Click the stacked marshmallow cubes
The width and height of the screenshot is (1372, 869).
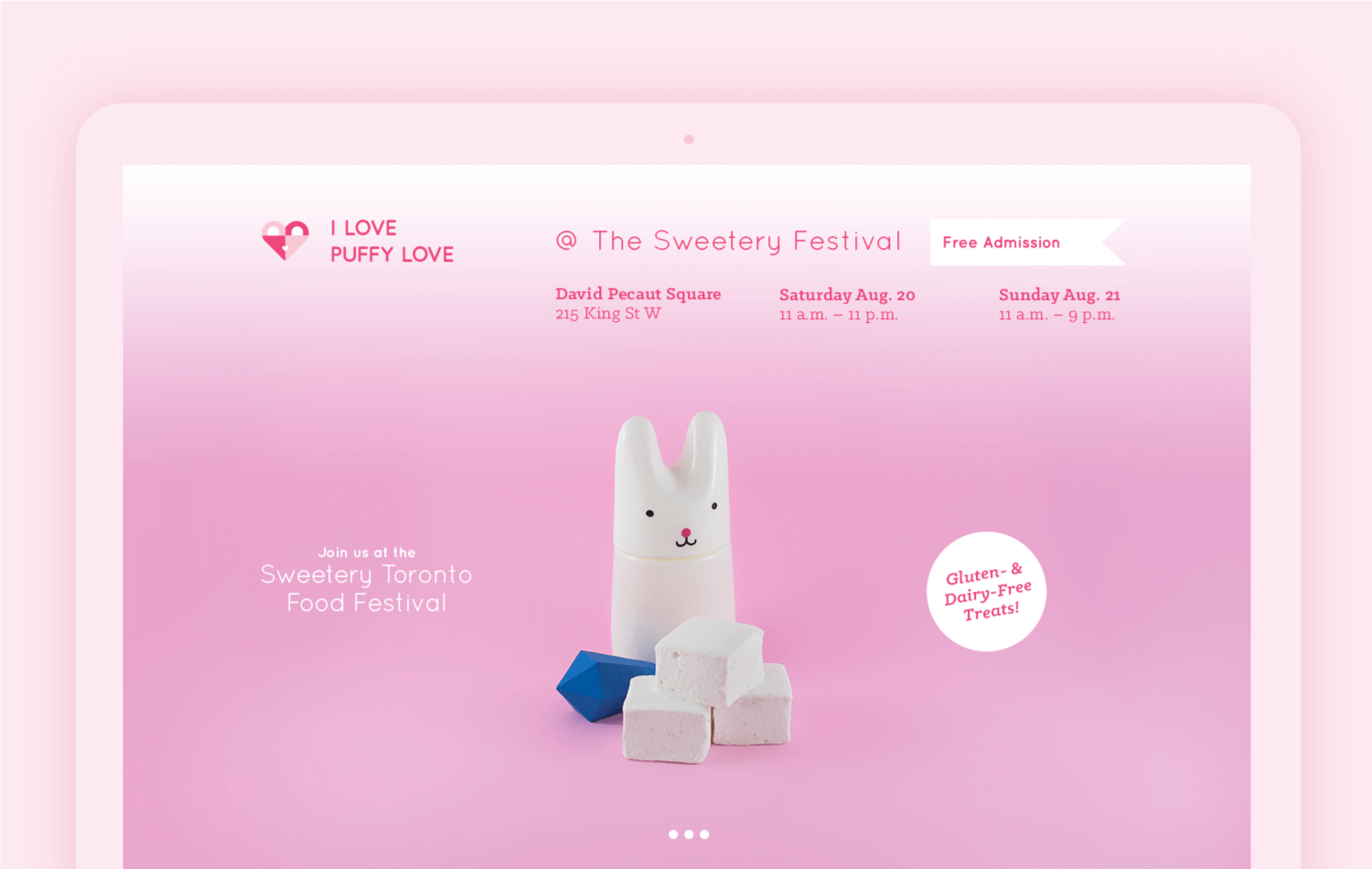pos(707,692)
